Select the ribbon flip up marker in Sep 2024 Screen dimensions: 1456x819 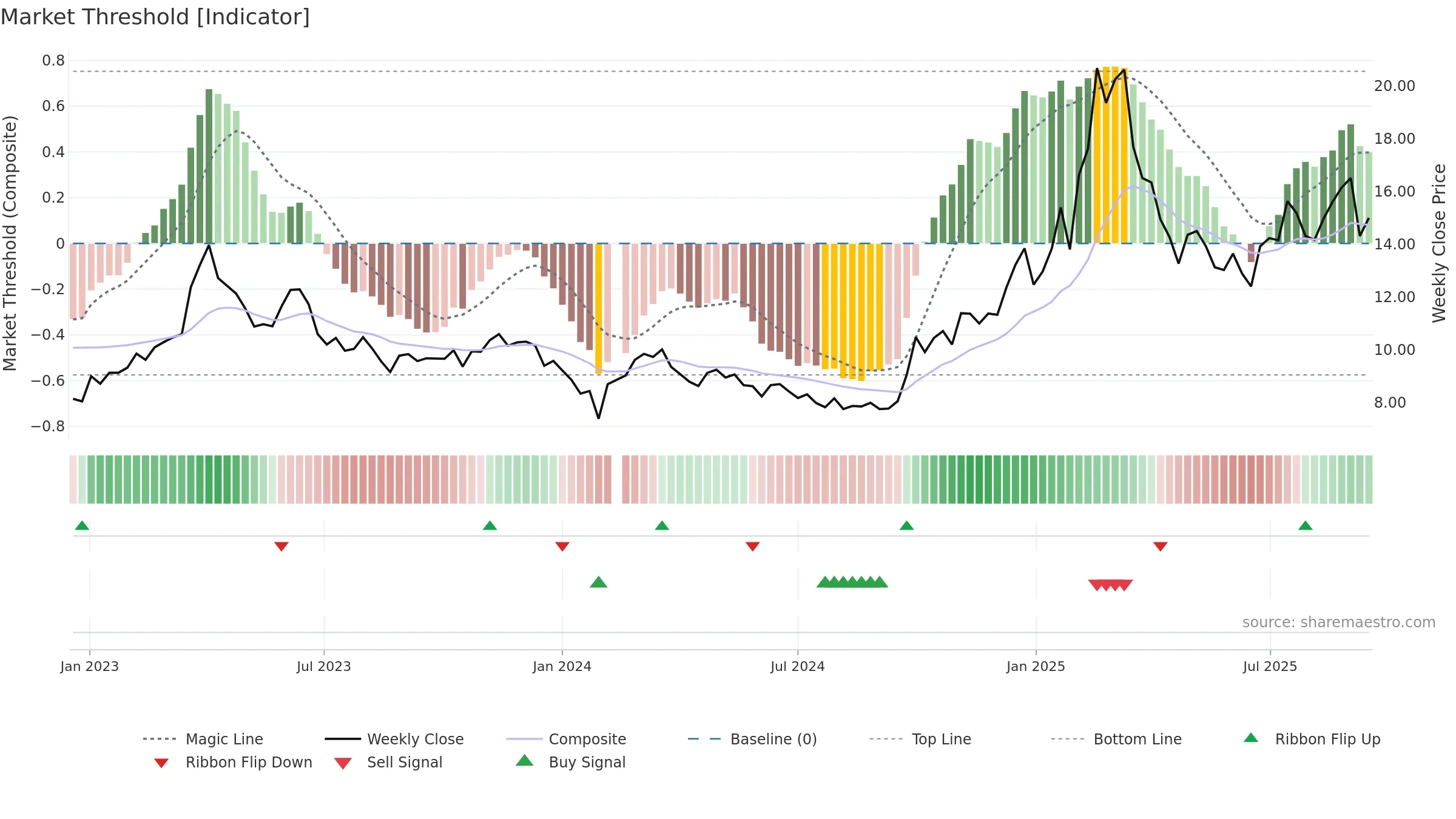(x=906, y=525)
